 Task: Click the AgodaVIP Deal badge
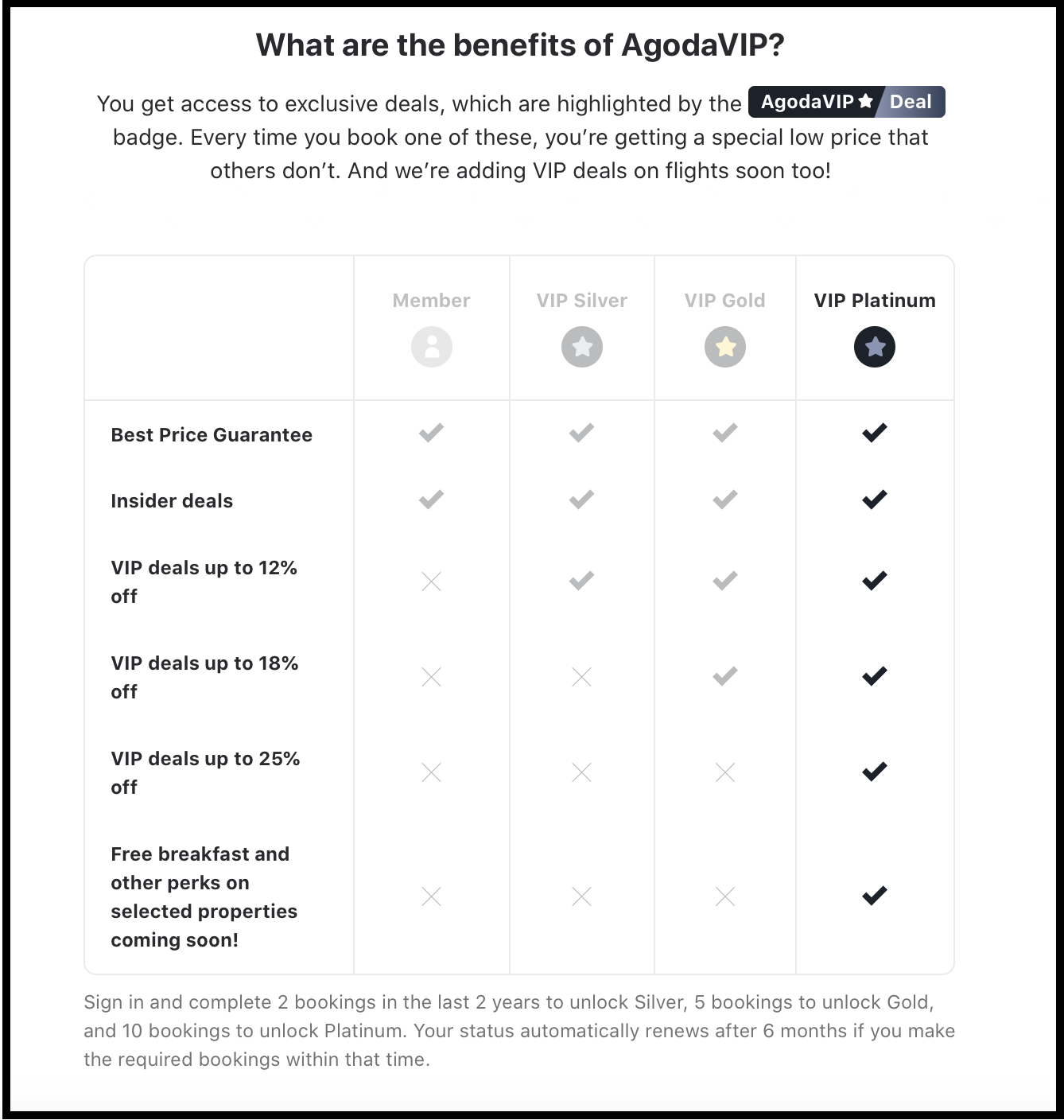(847, 102)
